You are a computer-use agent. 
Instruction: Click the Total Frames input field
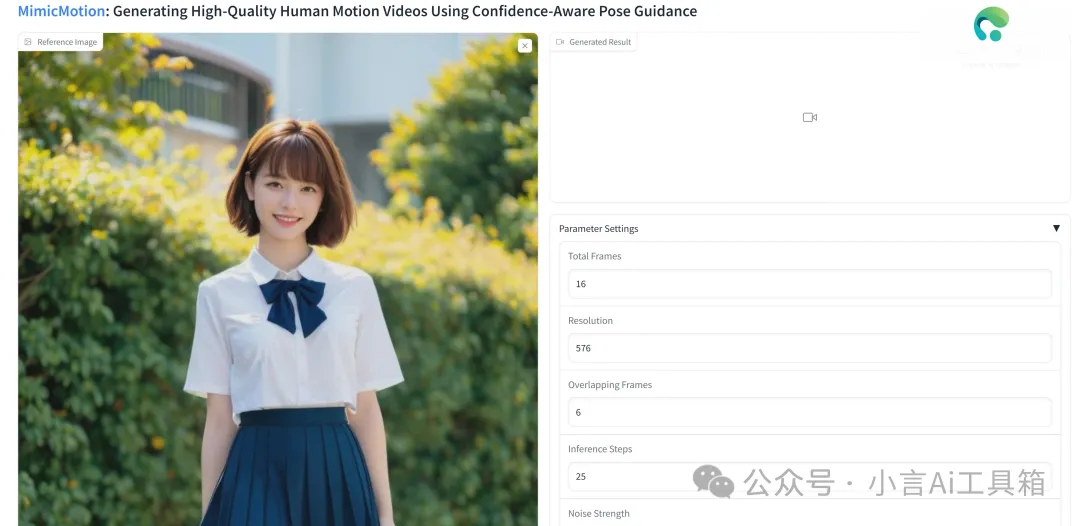(x=809, y=284)
